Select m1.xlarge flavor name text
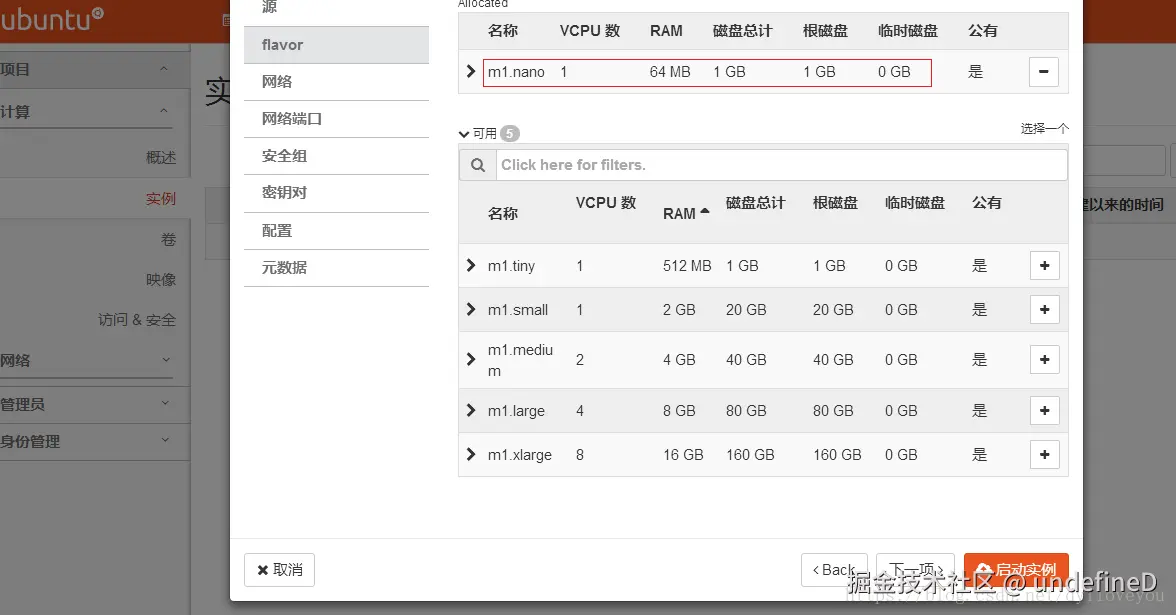The image size is (1176, 615). coord(520,455)
